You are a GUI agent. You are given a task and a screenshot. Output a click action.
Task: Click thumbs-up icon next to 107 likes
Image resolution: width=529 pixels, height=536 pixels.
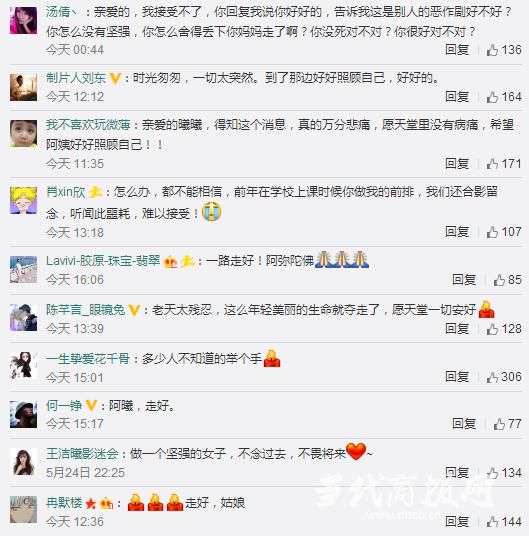click(x=492, y=232)
